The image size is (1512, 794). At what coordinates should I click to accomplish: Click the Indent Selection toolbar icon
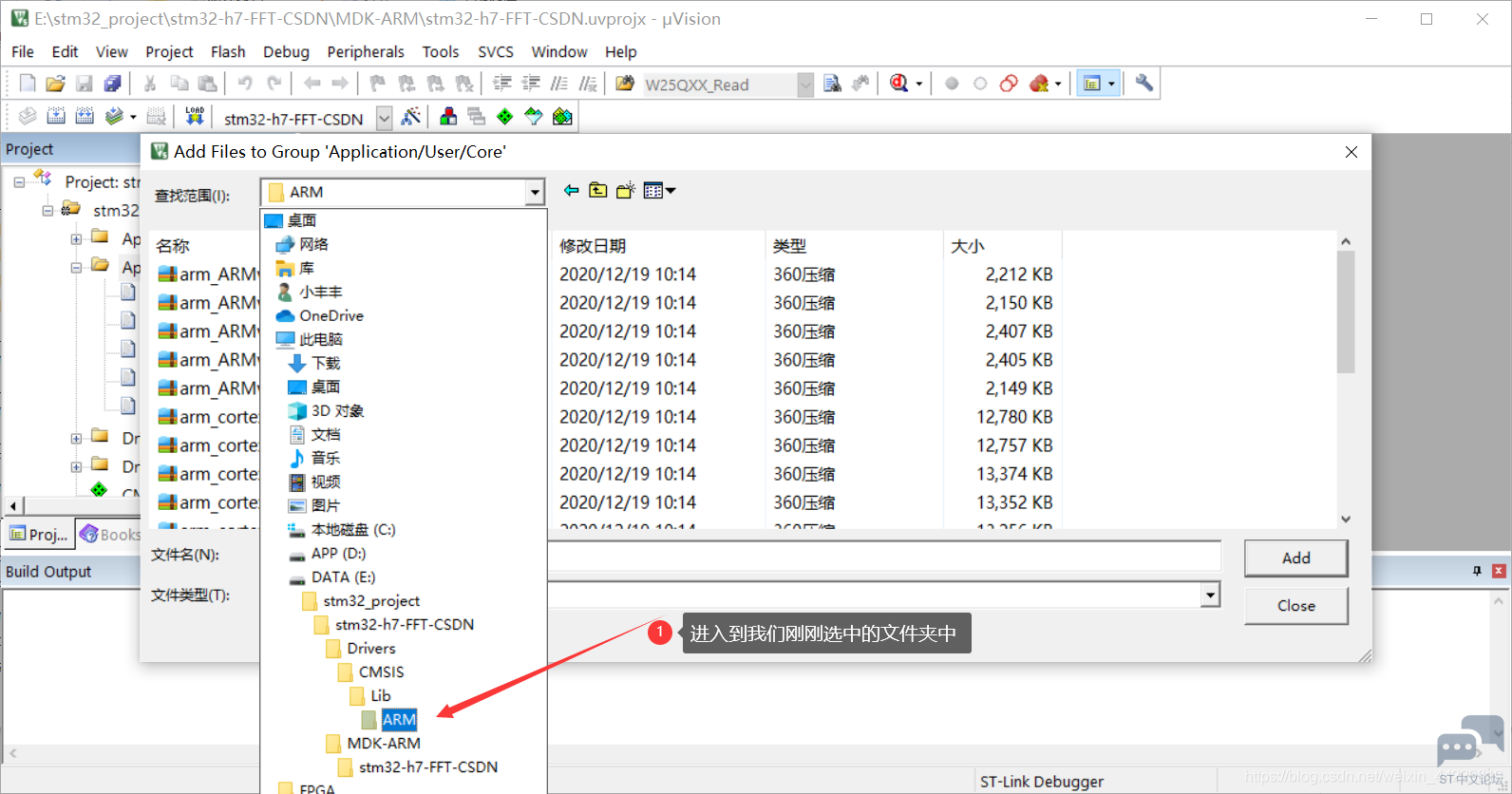502,84
